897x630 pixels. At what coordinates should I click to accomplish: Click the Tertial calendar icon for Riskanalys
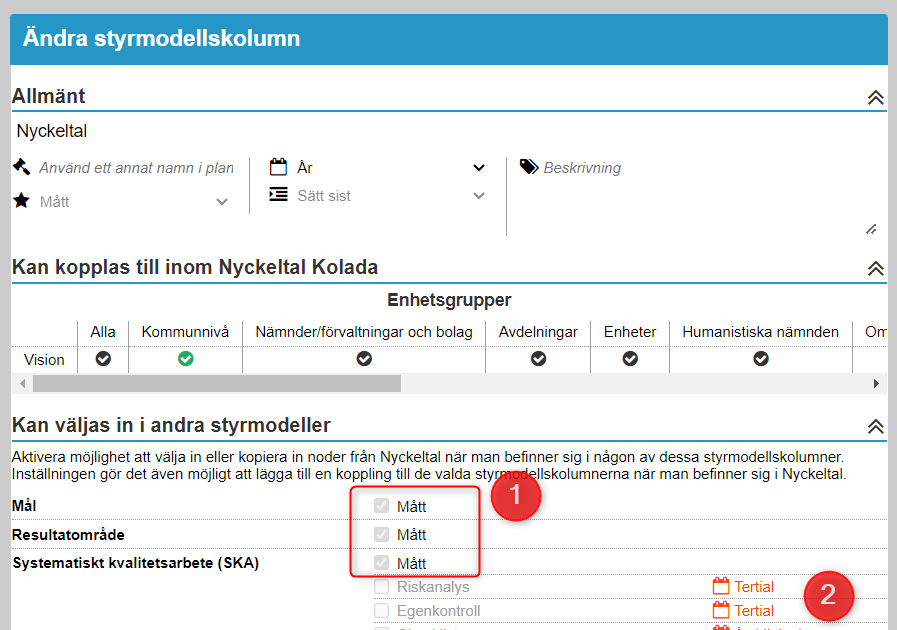coord(721,586)
